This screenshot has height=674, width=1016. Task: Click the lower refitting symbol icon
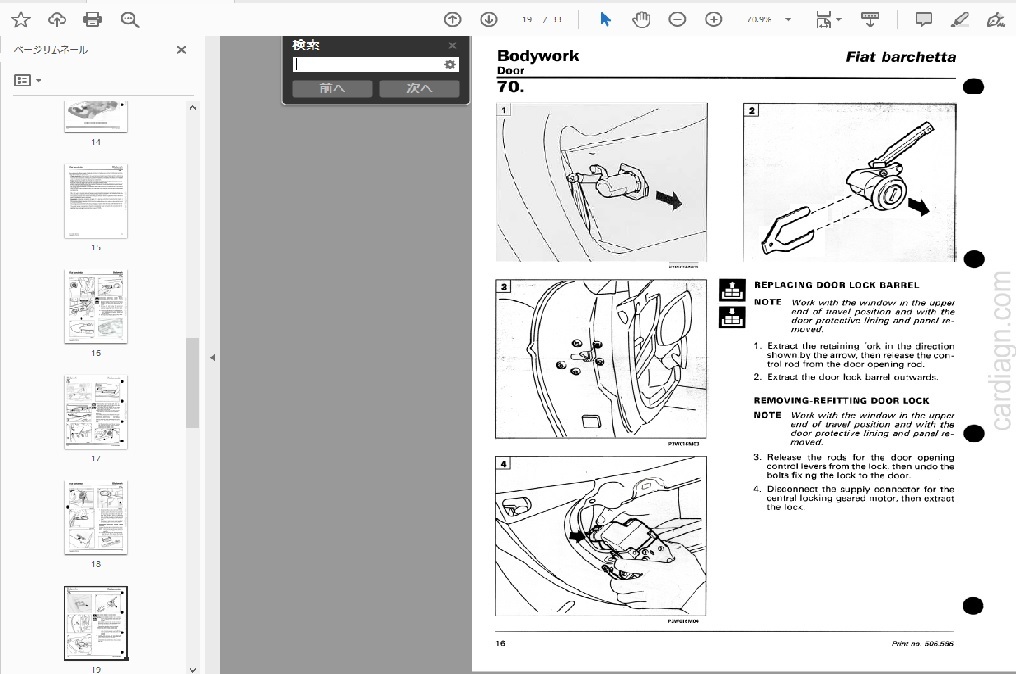(x=732, y=318)
